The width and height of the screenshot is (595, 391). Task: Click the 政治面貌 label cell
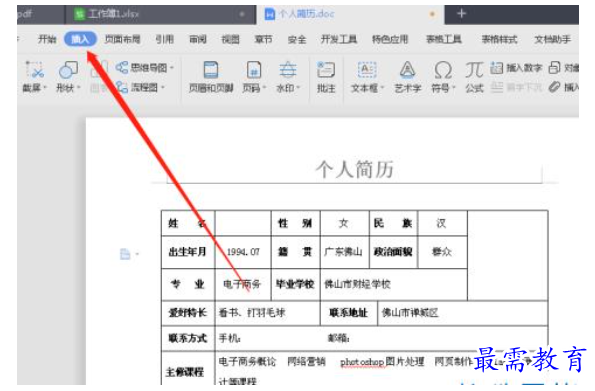393,252
